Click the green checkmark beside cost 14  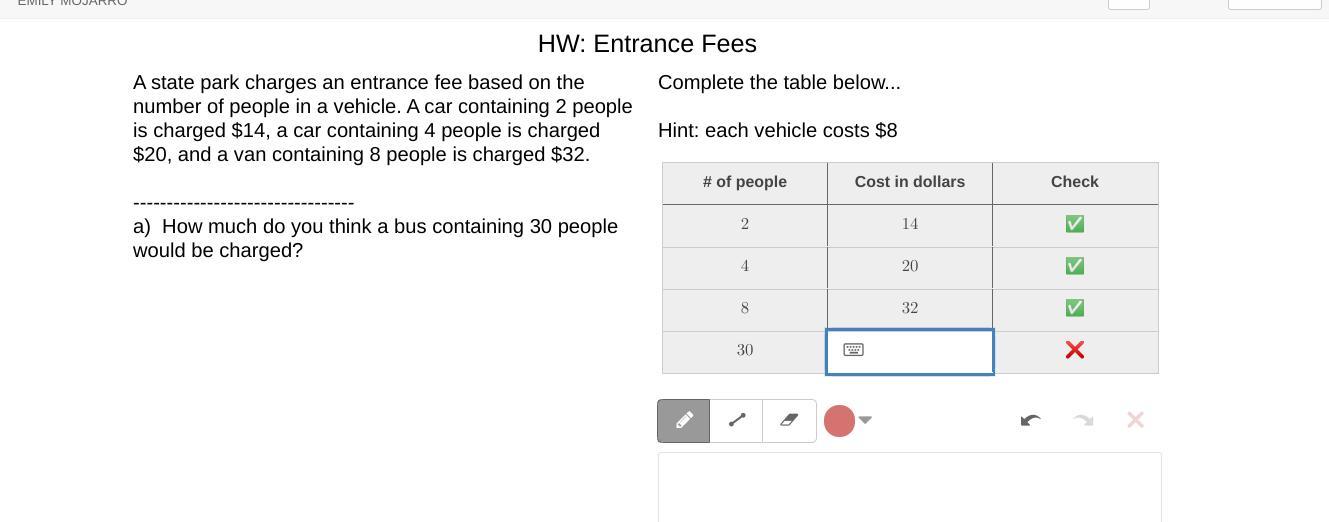coord(1075,224)
